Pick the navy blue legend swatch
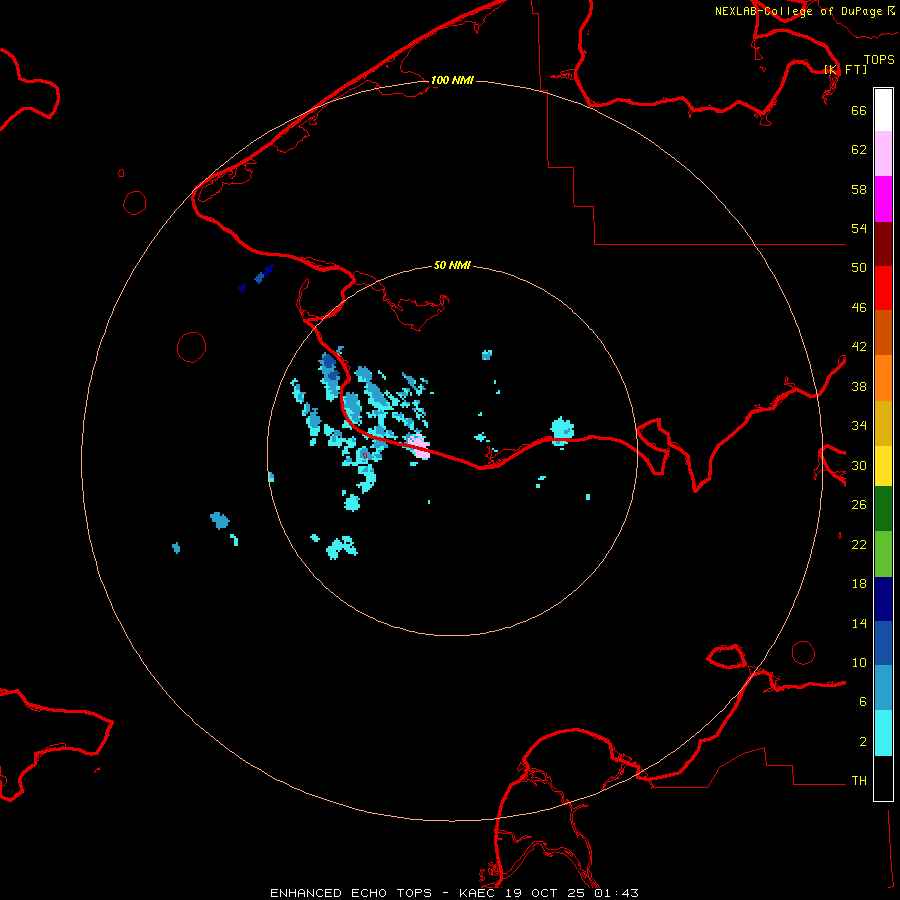 click(883, 599)
